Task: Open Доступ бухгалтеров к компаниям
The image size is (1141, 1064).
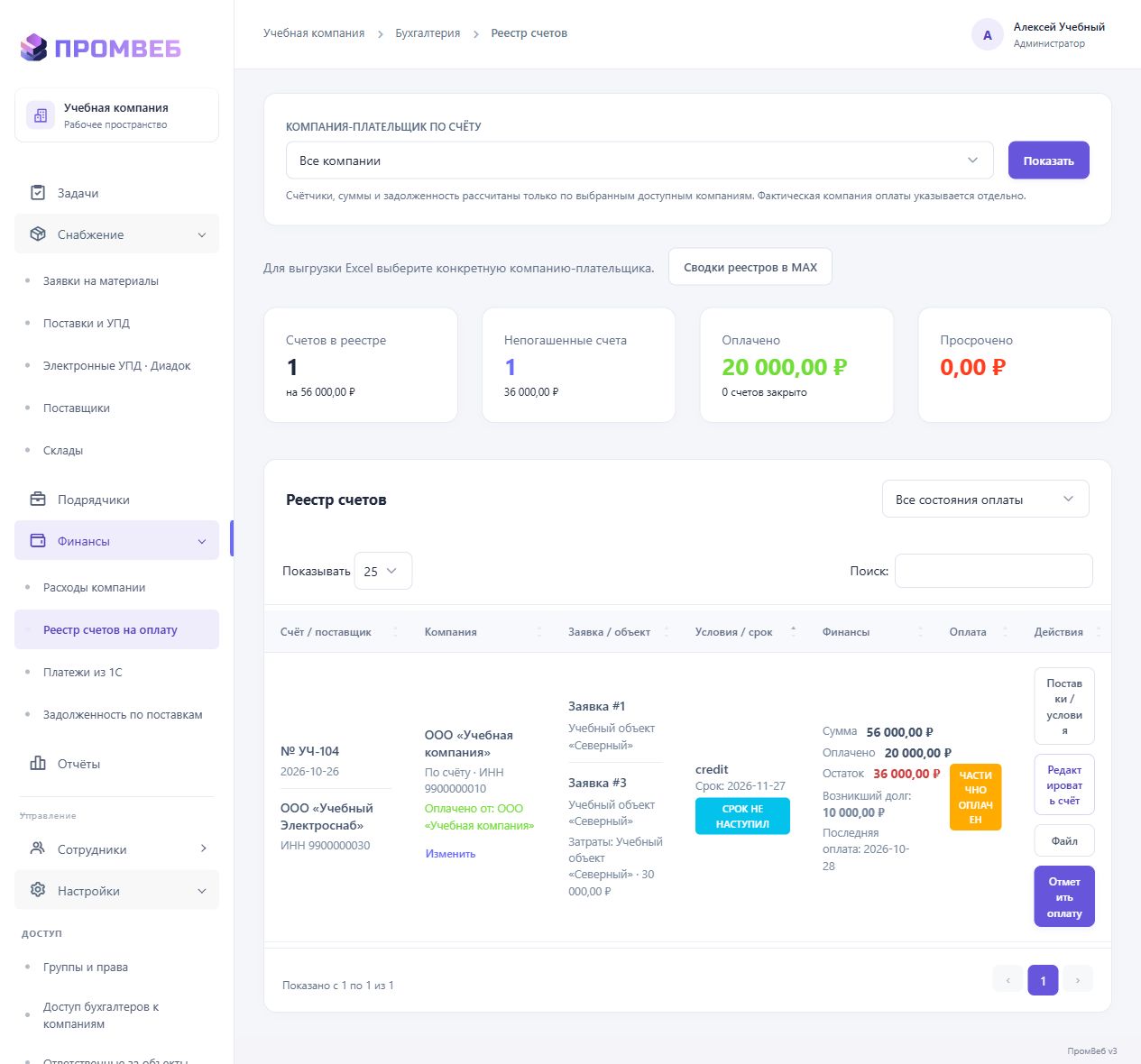Action: click(x=101, y=1015)
